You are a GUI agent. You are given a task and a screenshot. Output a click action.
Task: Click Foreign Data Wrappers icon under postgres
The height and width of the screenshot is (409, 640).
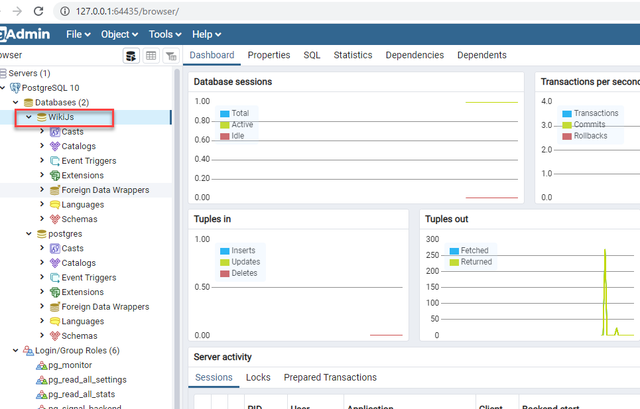(x=55, y=307)
